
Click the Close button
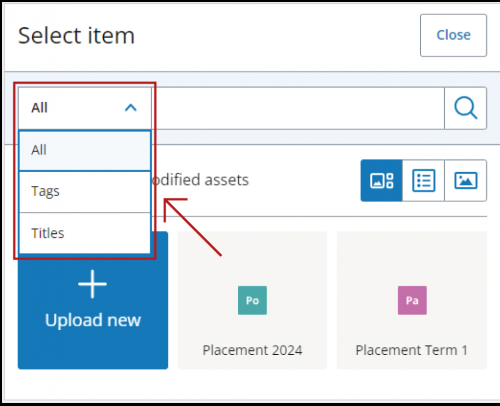click(453, 35)
